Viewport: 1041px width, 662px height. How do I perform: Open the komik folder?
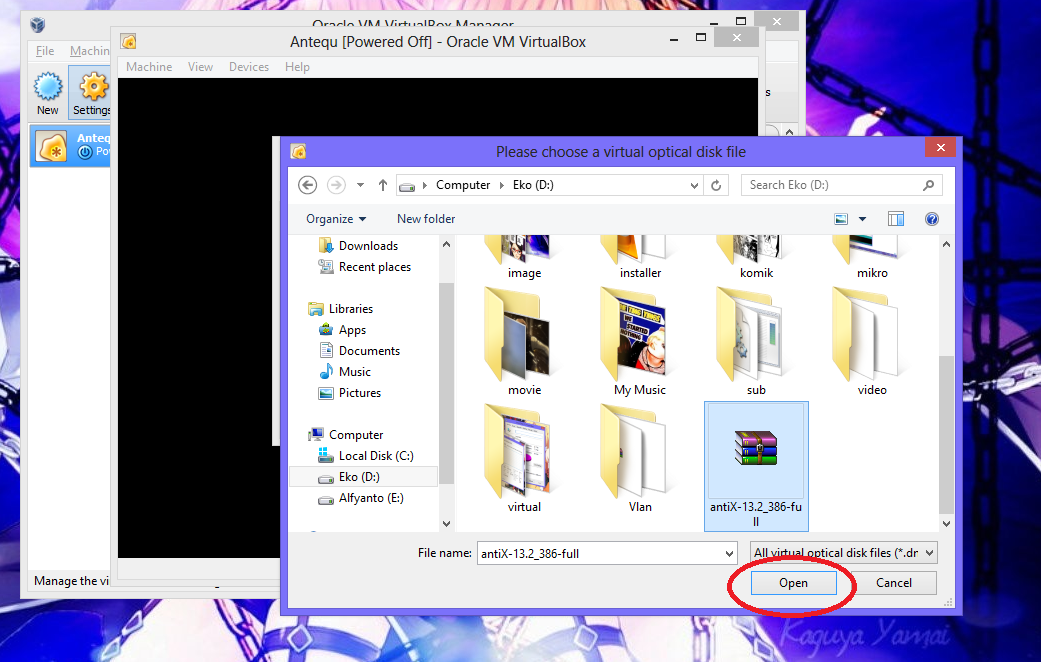pos(756,258)
